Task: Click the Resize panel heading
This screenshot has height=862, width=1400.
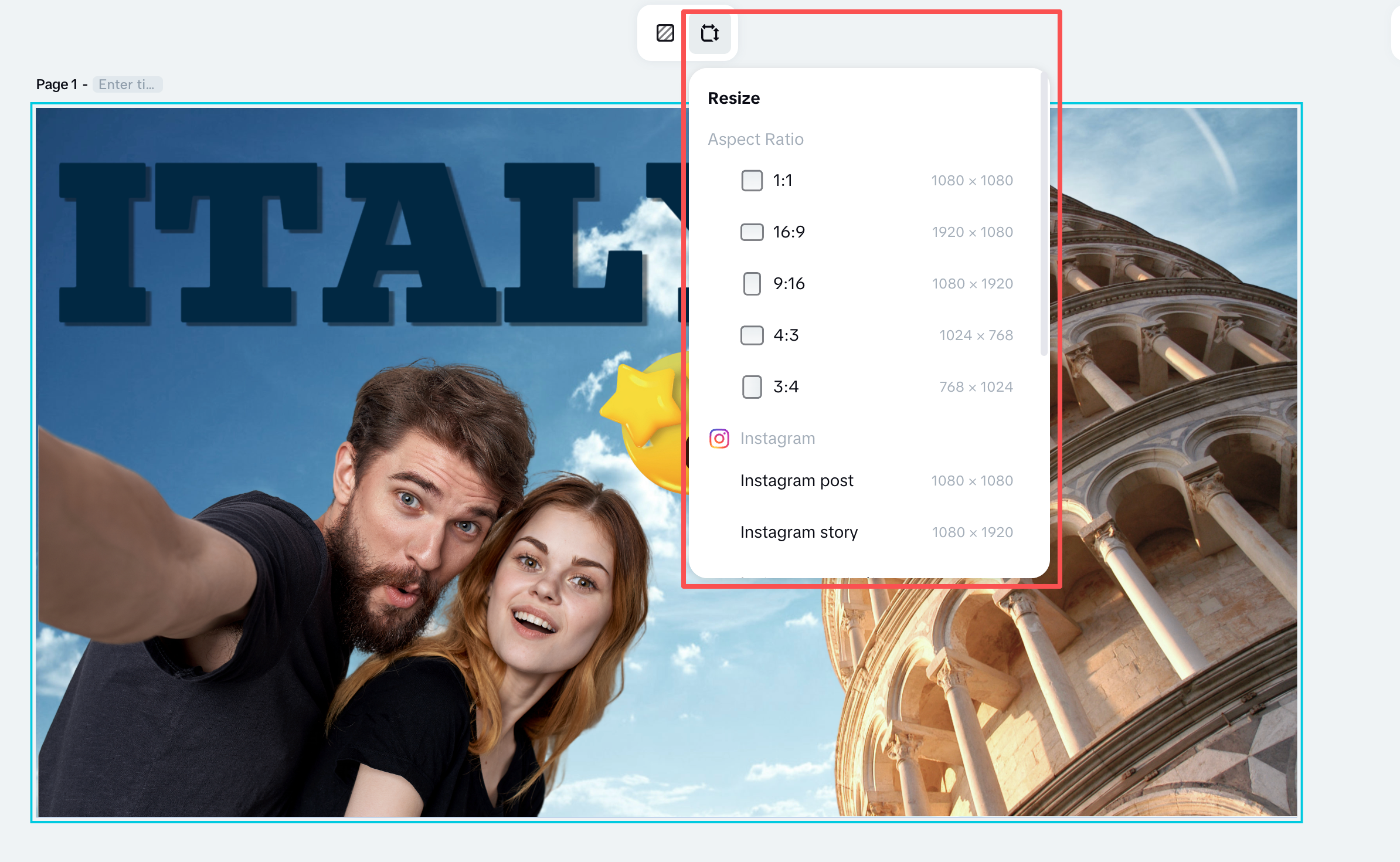Action: (x=734, y=97)
